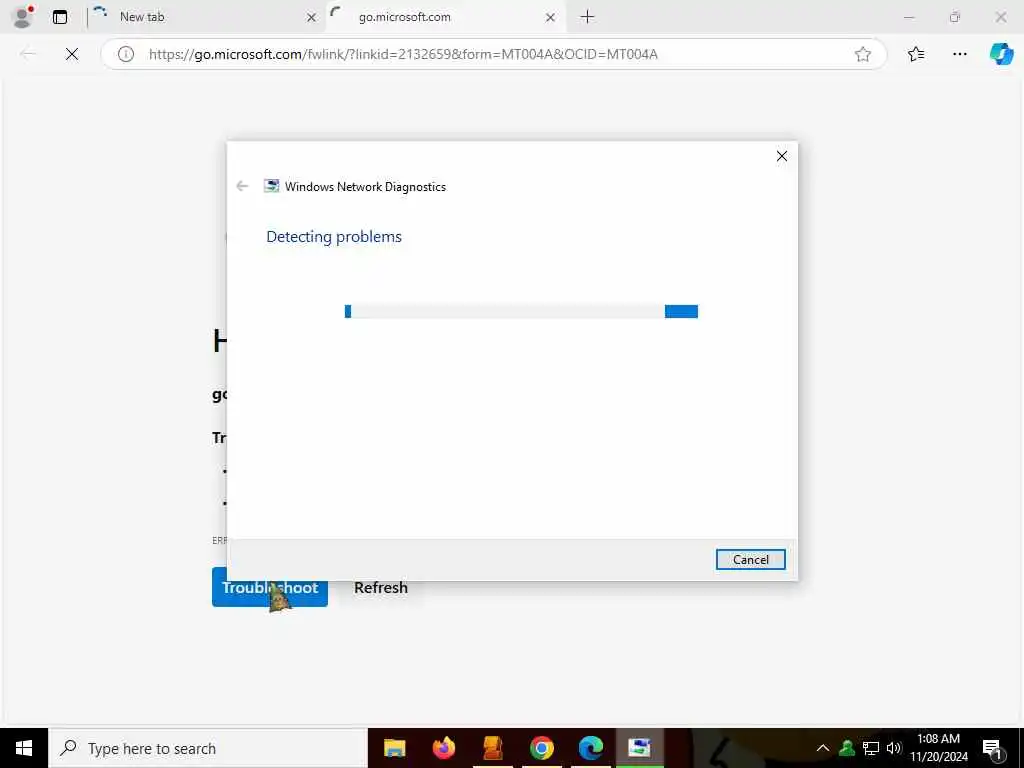The image size is (1024, 768).
Task: Open the Edge profile icon
Action: (x=23, y=17)
